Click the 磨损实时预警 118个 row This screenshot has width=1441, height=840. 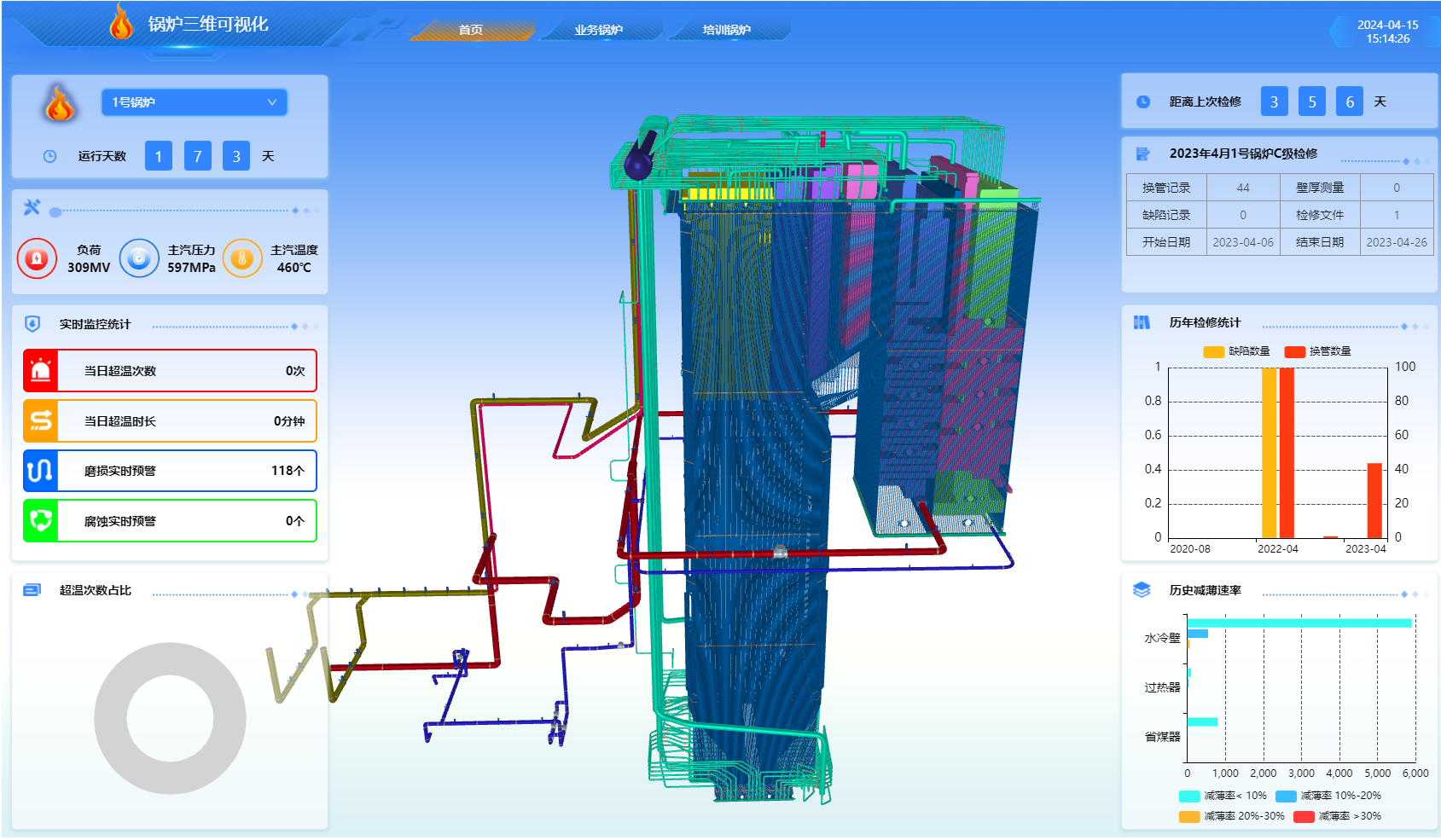coord(170,471)
